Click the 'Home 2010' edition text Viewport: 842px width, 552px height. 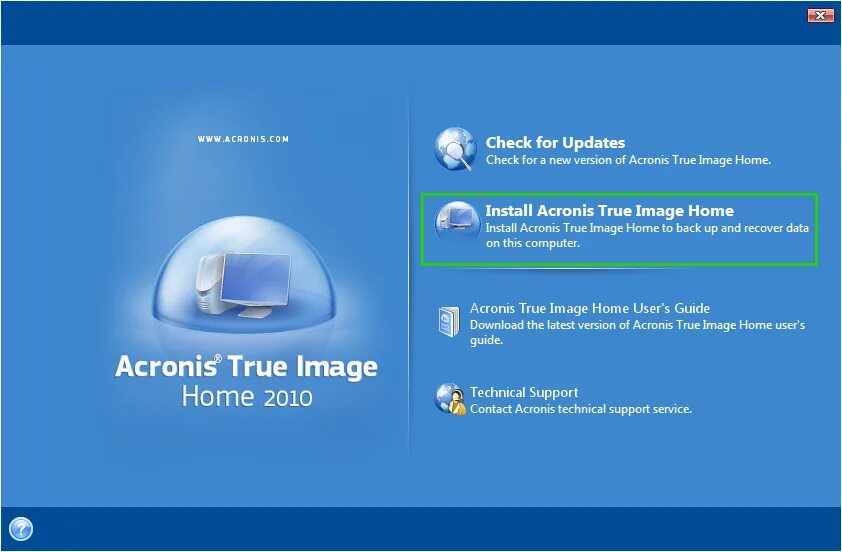(x=247, y=397)
